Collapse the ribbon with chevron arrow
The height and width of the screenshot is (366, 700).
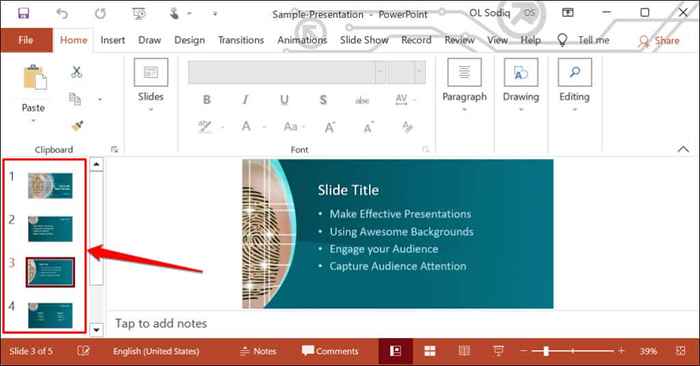point(683,149)
